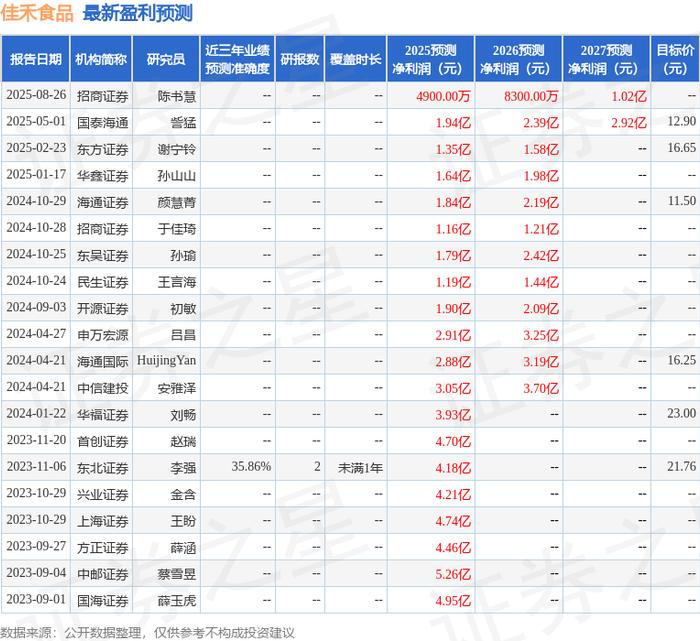This screenshot has height=641, width=700.
Task: Click the 3.70亿 forecast value
Action: [541, 388]
